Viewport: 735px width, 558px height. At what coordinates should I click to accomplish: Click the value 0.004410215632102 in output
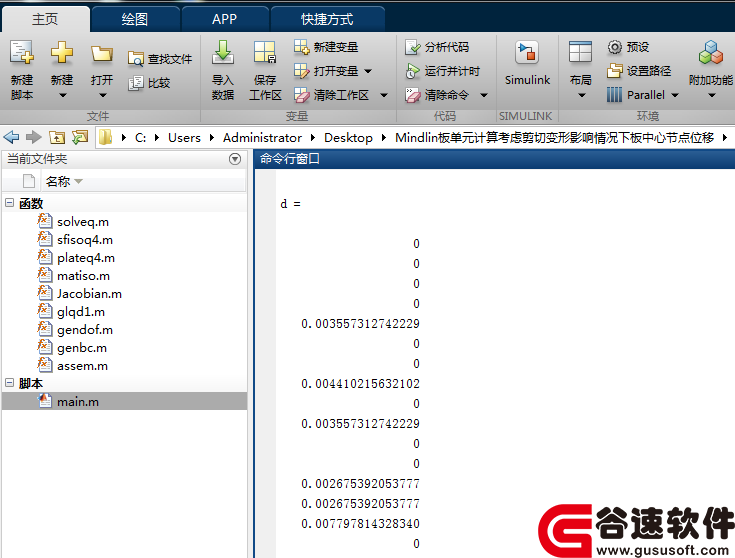(360, 384)
